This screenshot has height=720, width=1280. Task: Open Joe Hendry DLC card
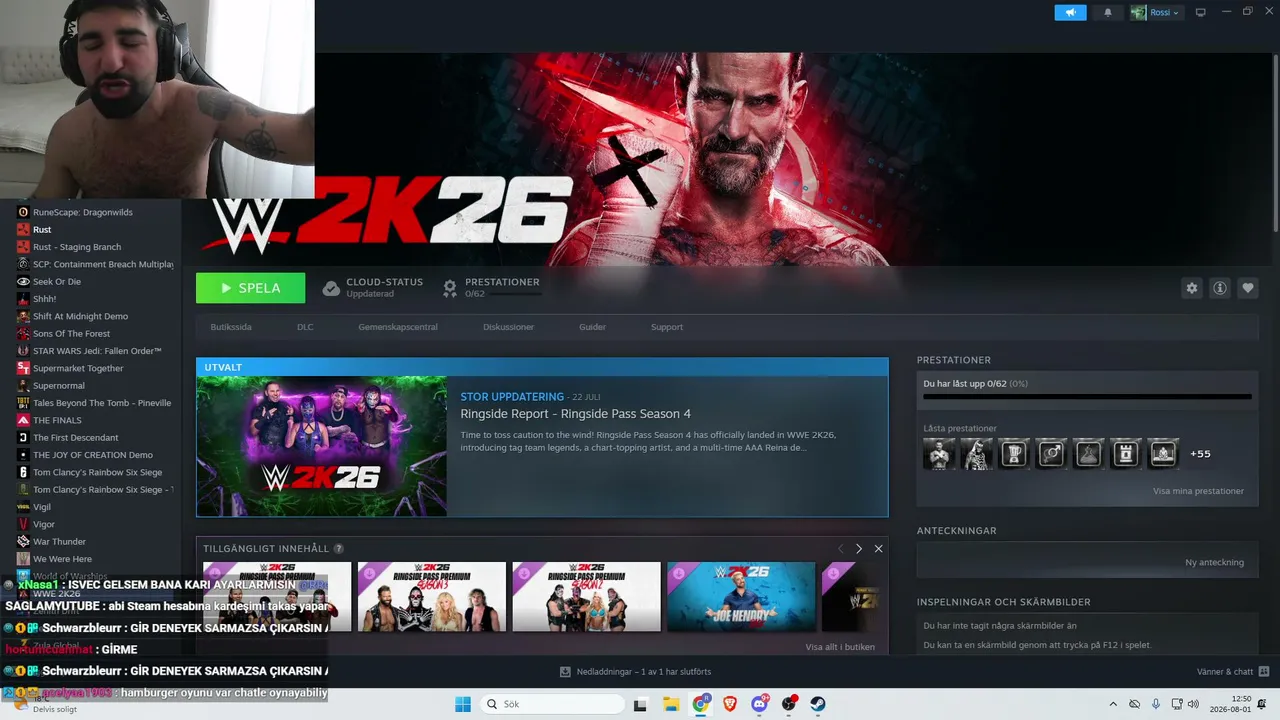click(x=741, y=597)
